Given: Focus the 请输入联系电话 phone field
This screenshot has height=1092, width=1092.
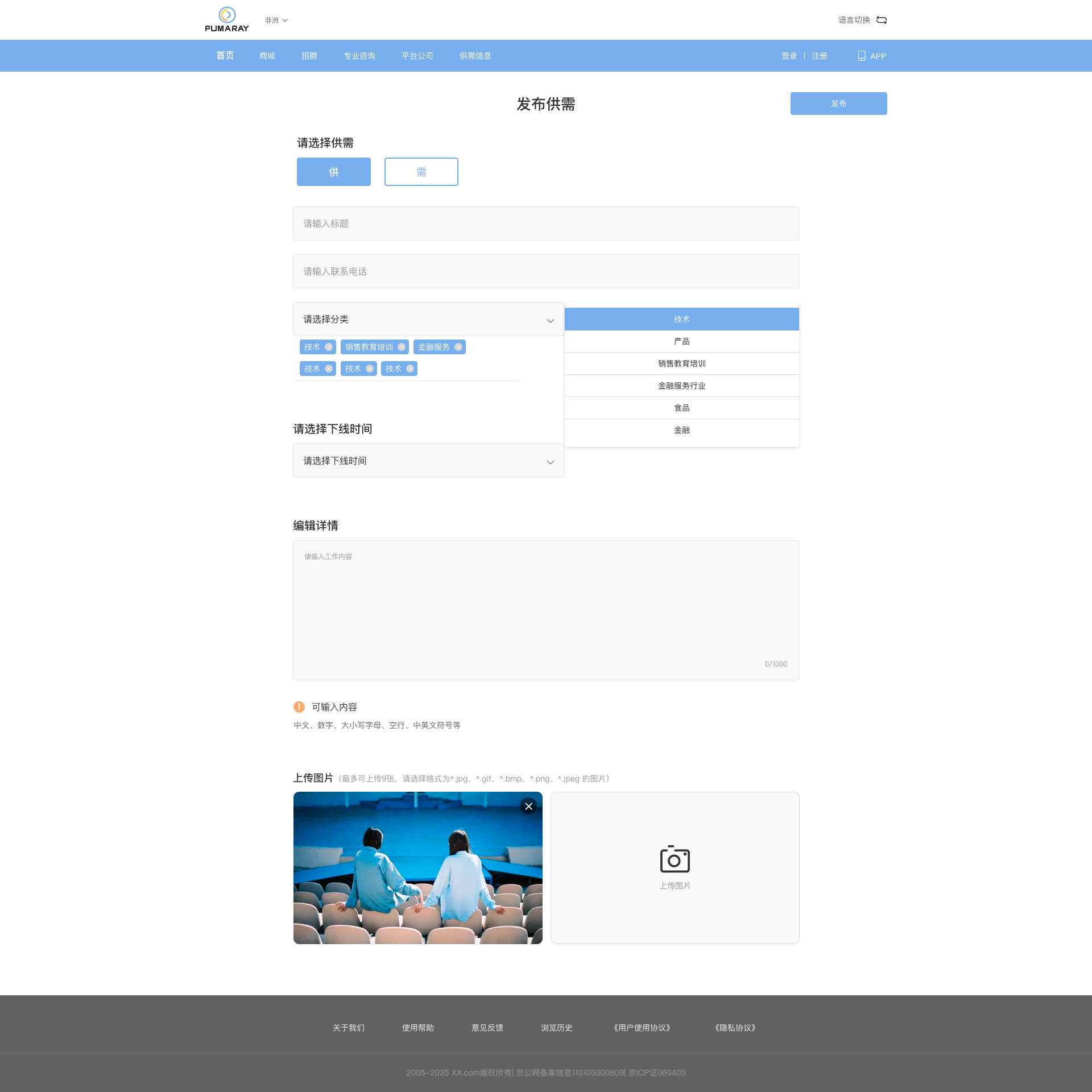Looking at the screenshot, I should click(x=546, y=271).
